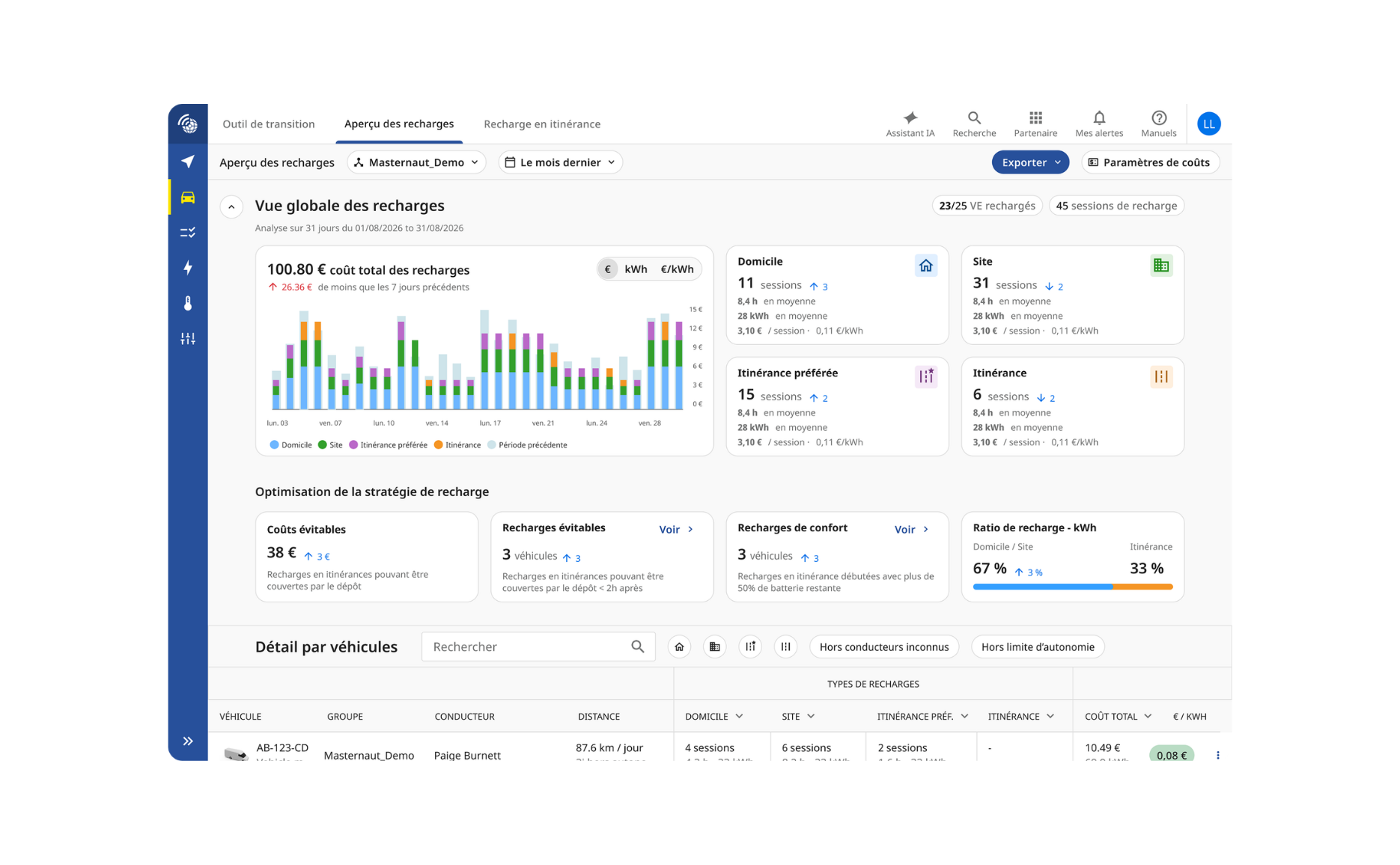Screen dimensions: 1400x865
Task: Select Aperçu des recharges tab
Action: (399, 124)
